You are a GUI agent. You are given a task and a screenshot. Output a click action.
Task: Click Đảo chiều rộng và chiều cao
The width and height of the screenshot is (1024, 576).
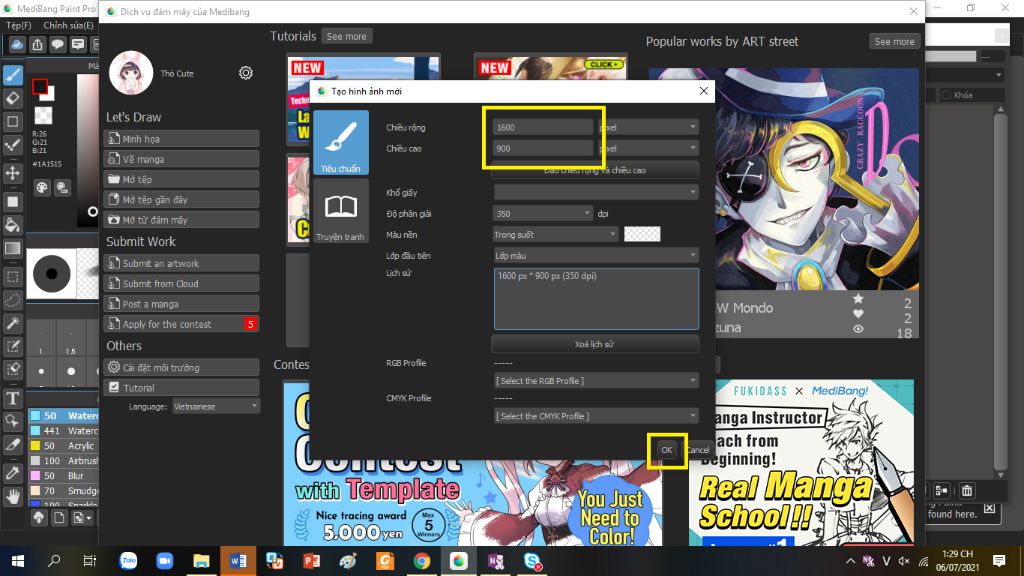pyautogui.click(x=595, y=170)
